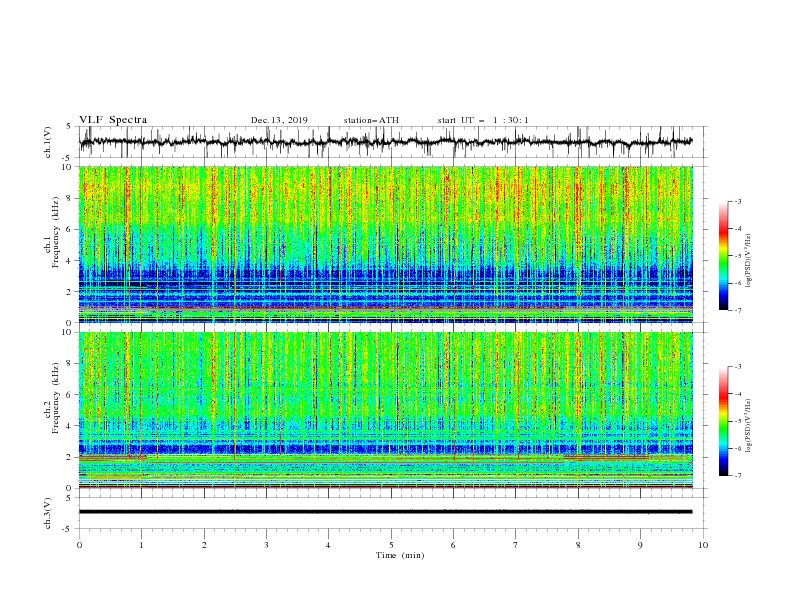
Task: Click time axis tick label '7'
Action: (516, 545)
